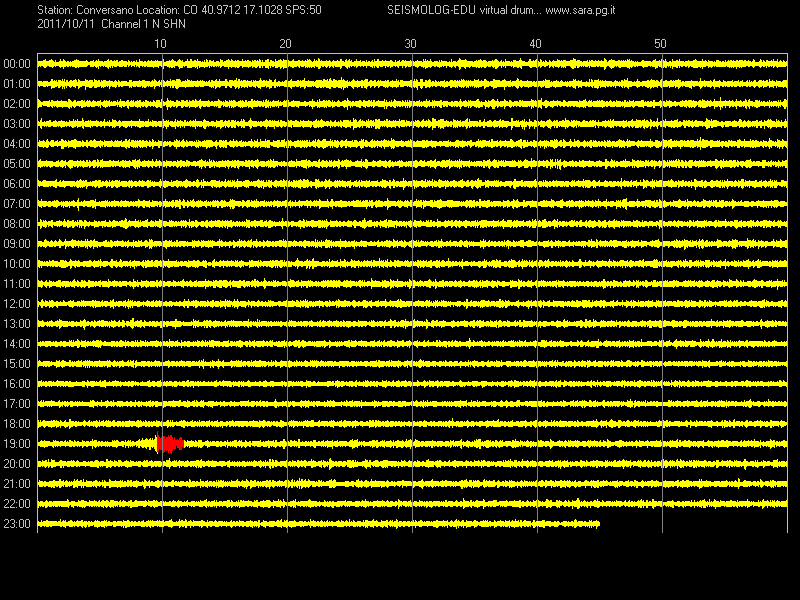
Task: Select the 22:00 hour label
Action: [x=17, y=504]
